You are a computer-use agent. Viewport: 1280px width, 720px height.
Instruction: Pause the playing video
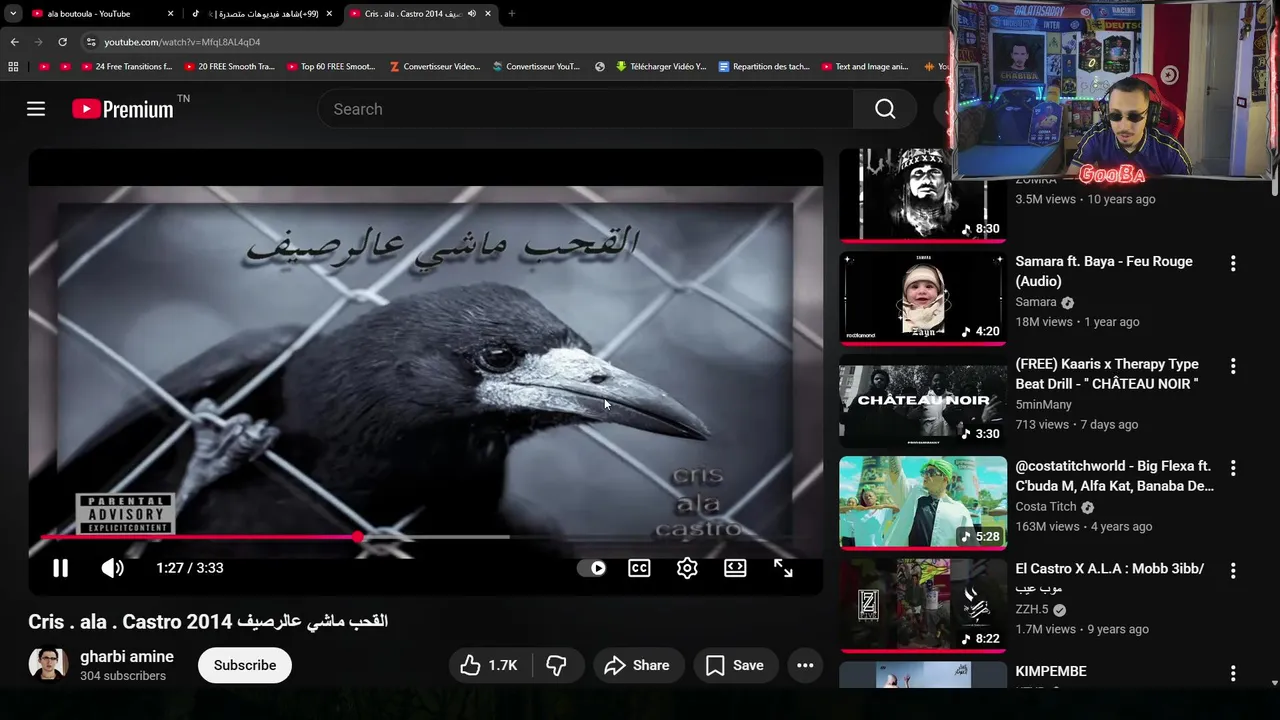60,568
